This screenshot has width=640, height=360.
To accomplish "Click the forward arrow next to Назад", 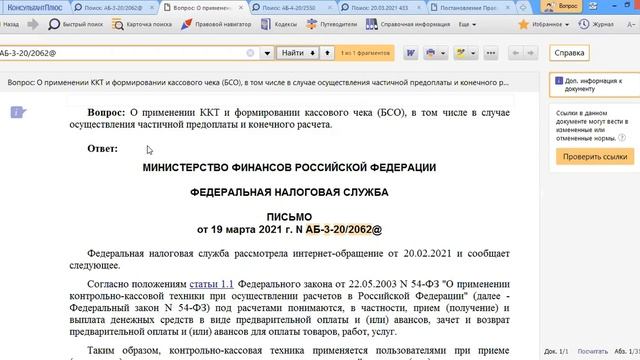I will (33, 24).
